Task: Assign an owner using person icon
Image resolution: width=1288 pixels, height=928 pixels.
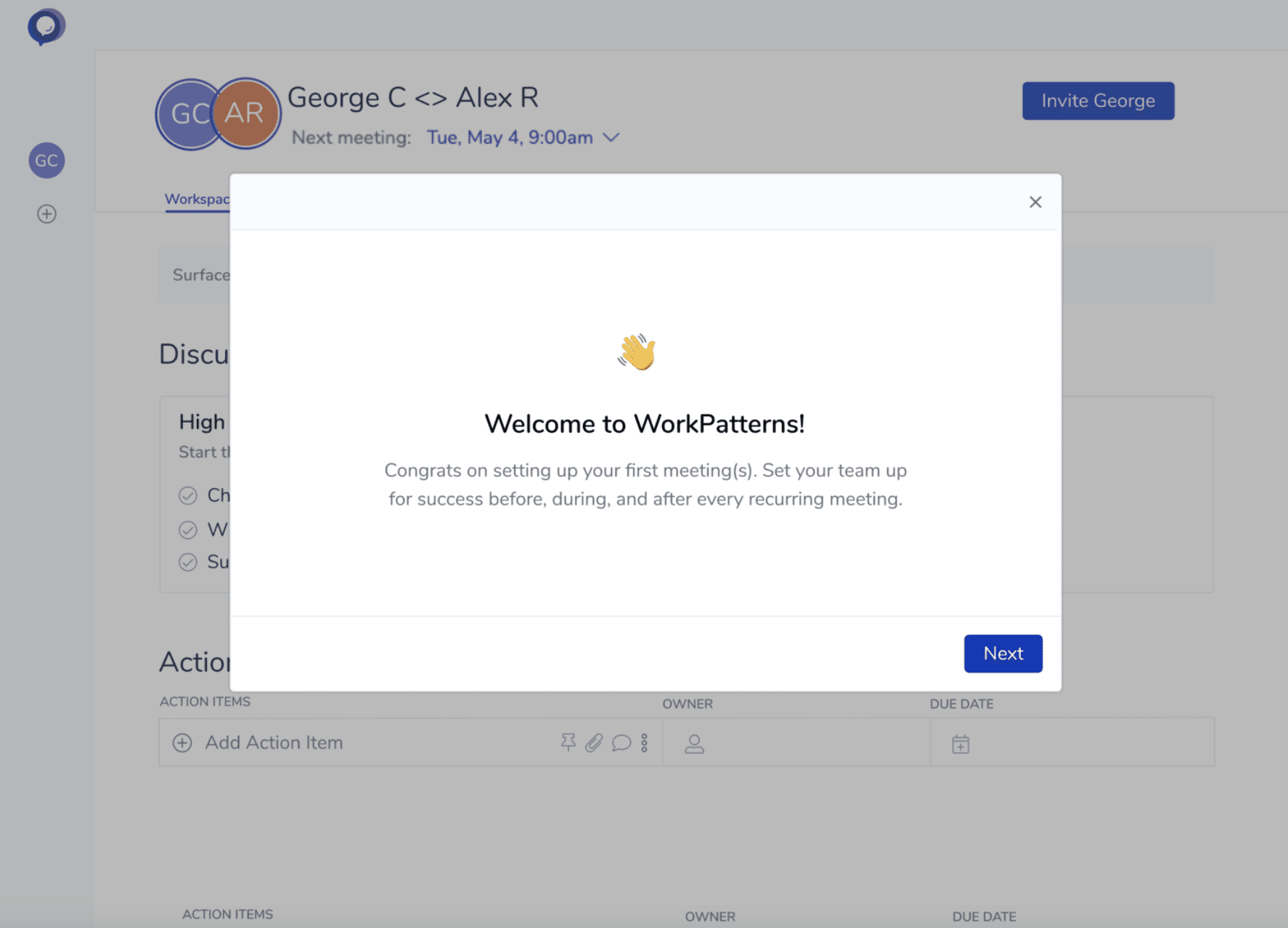Action: coord(694,744)
